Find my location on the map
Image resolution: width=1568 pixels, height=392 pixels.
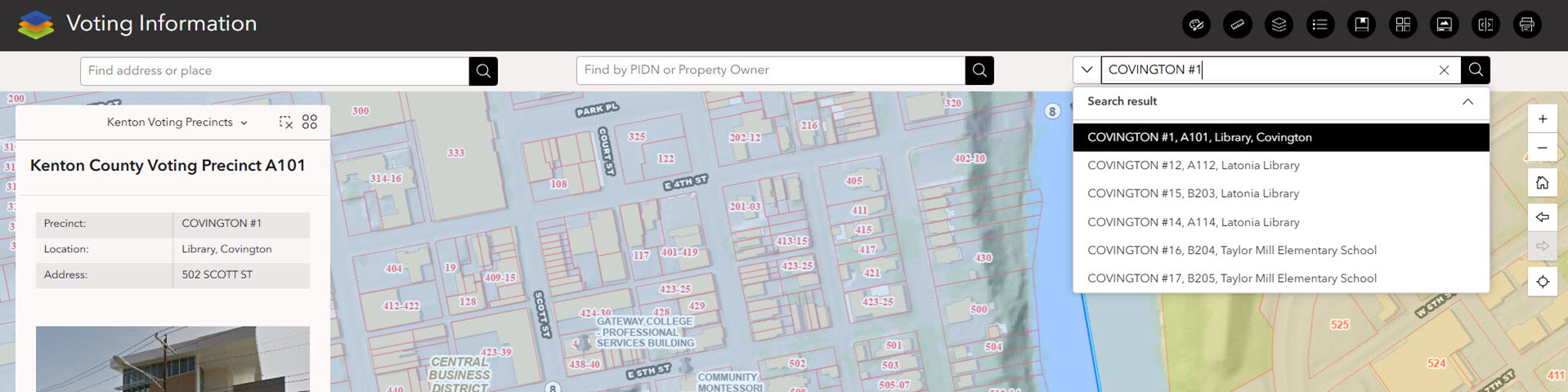coord(1542,282)
